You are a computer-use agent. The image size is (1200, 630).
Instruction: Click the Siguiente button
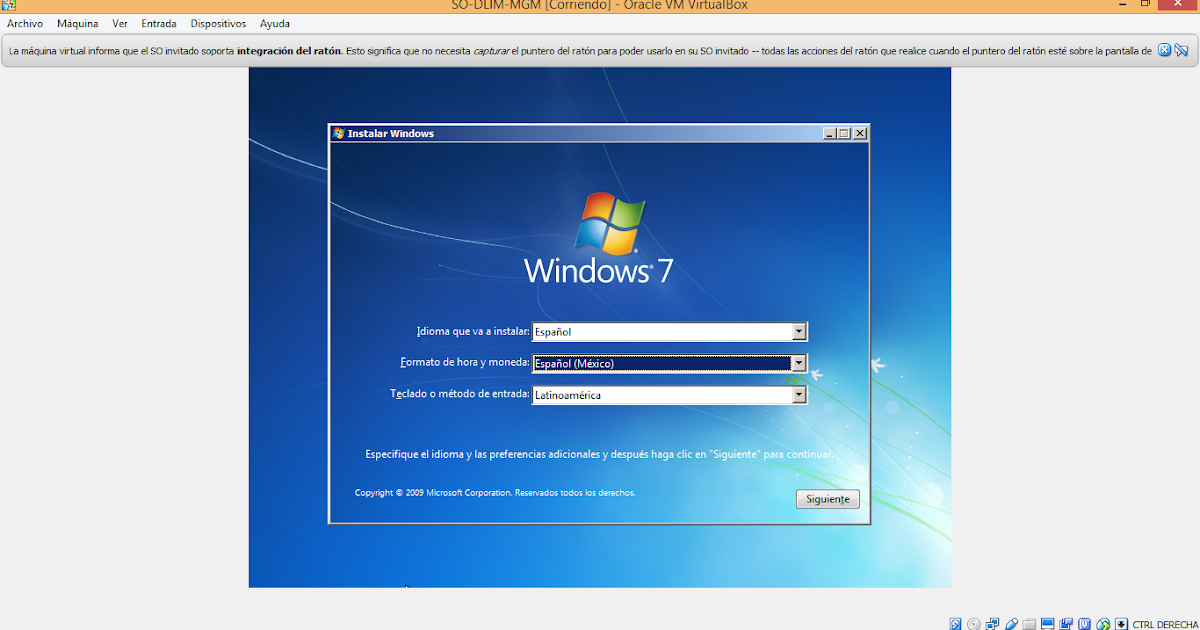coord(827,498)
